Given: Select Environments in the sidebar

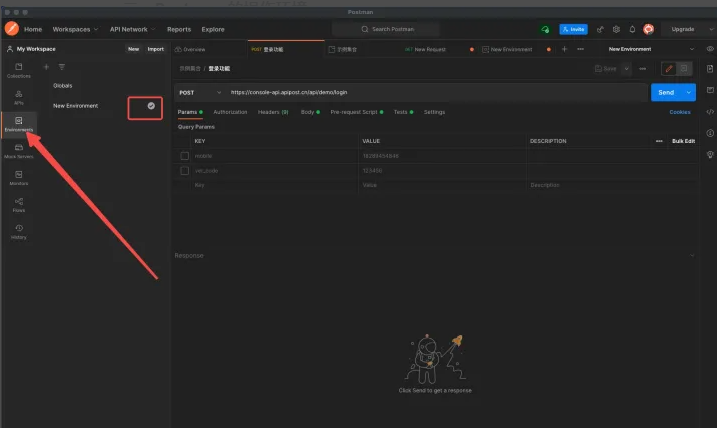Looking at the screenshot, I should tap(19, 124).
